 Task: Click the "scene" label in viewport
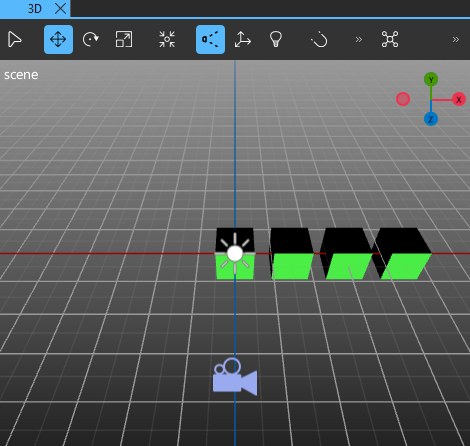click(21, 75)
